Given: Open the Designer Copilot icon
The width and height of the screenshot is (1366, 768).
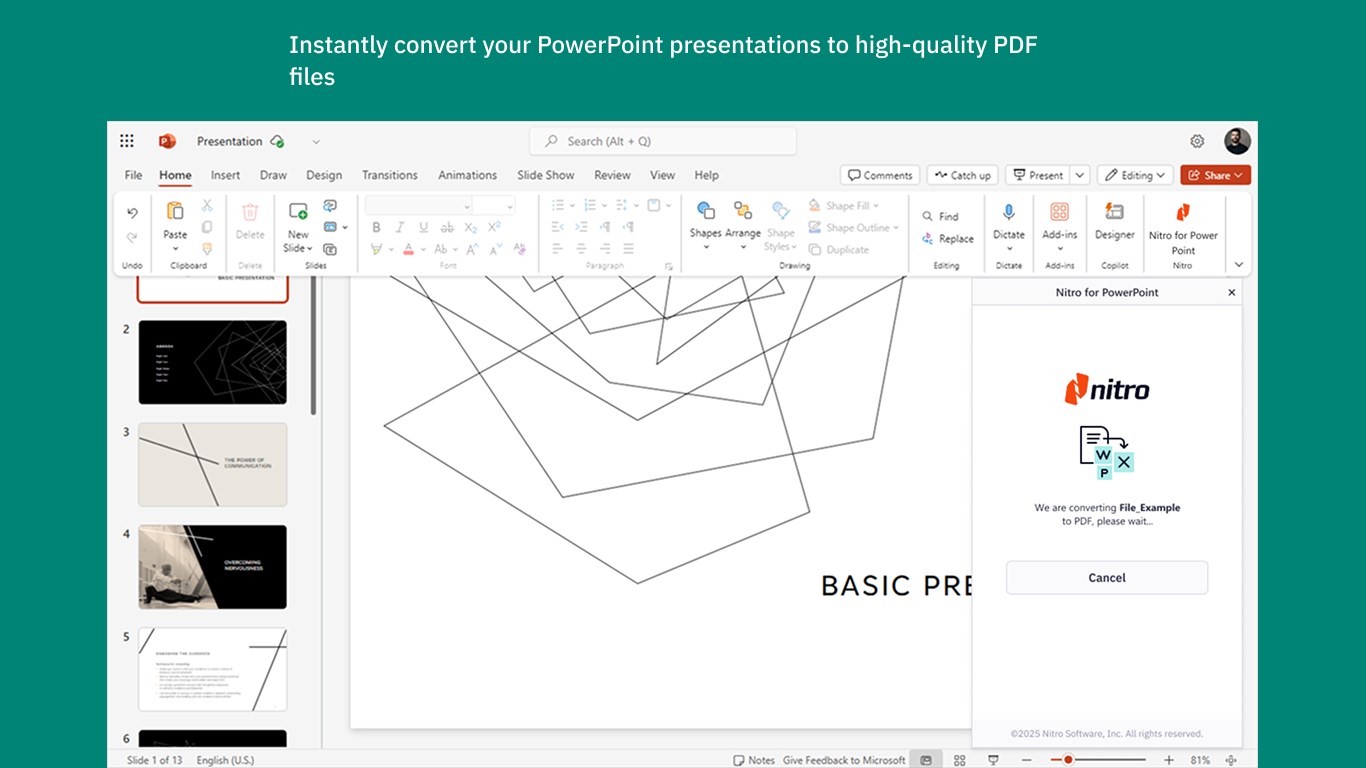Looking at the screenshot, I should pos(1114,211).
